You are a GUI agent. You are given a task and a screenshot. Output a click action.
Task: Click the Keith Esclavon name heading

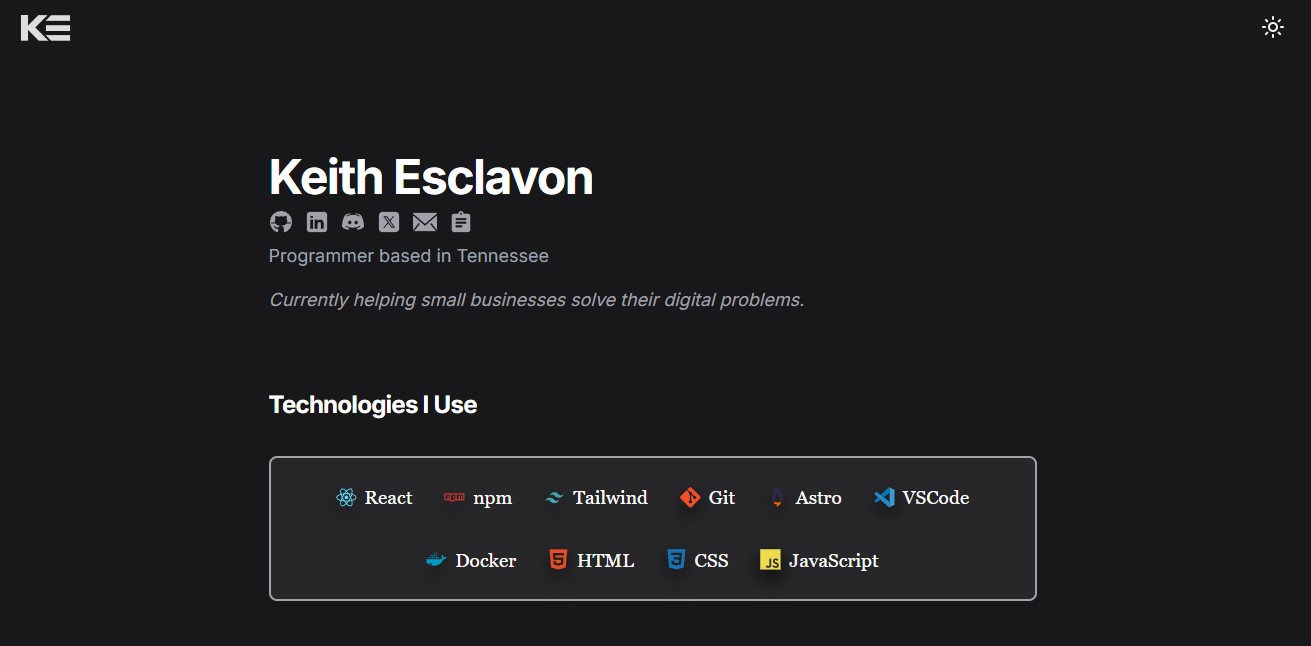pos(431,177)
